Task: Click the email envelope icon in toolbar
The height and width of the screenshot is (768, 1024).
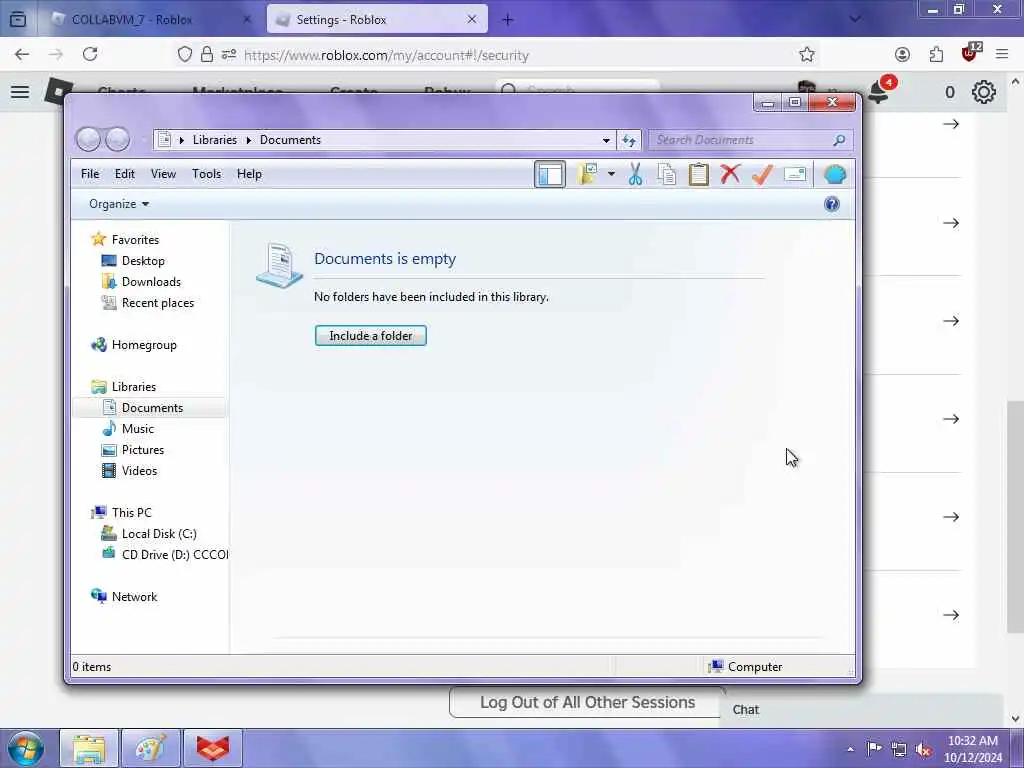Action: click(x=795, y=174)
